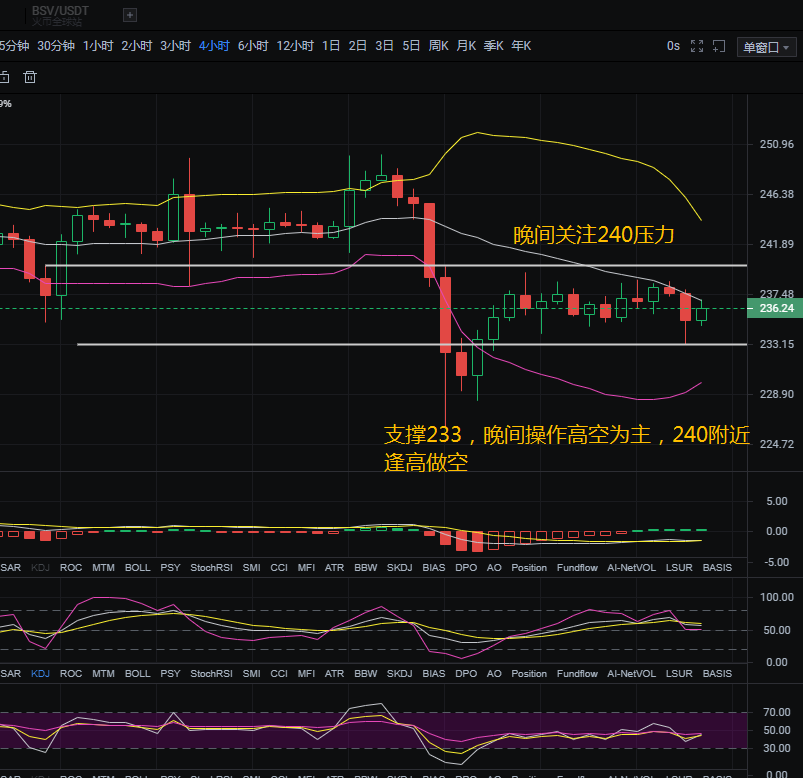
Task: Toggle the BIAS indicator display
Action: coord(433,567)
